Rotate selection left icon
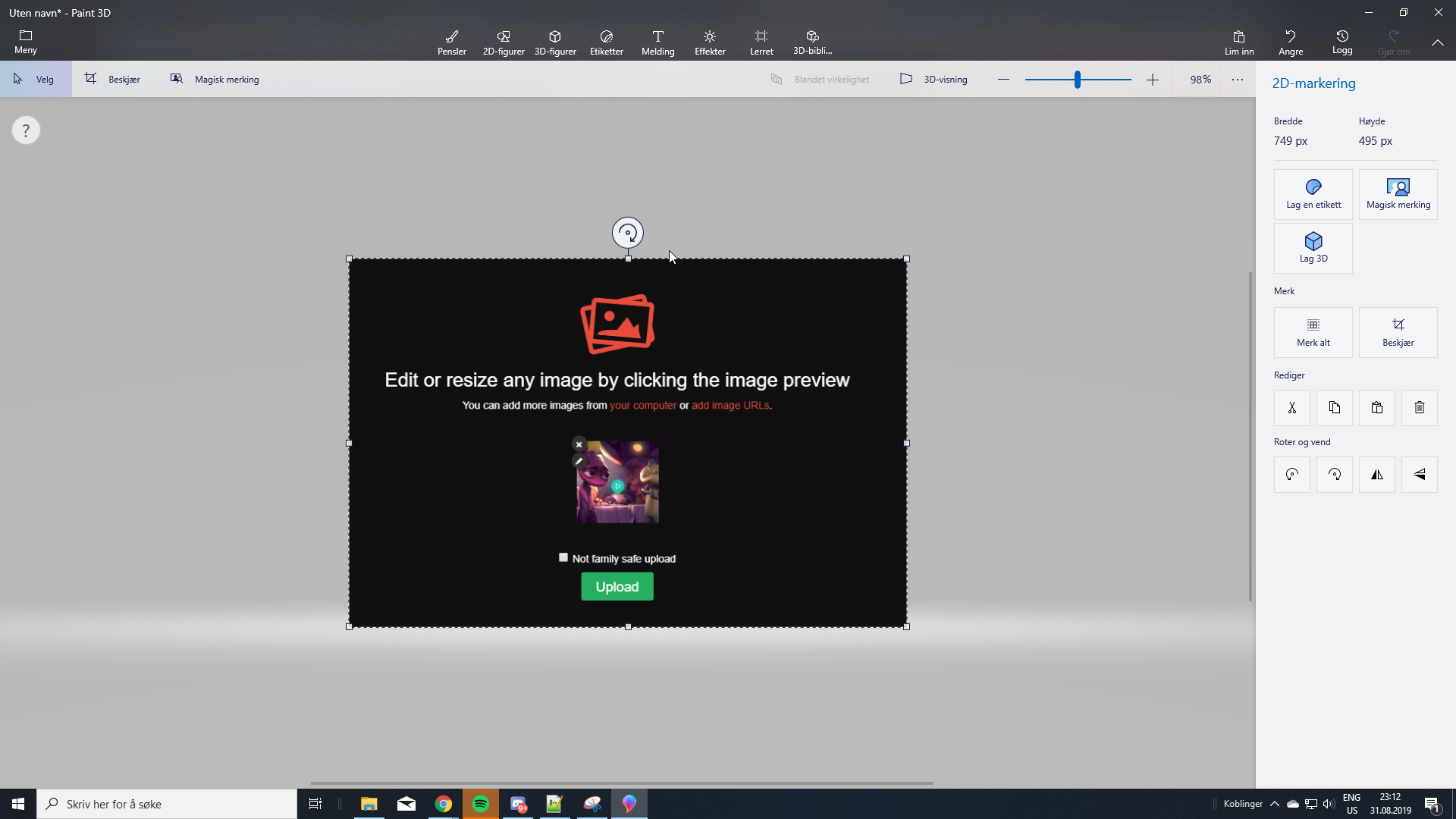The height and width of the screenshot is (819, 1456). click(1292, 475)
